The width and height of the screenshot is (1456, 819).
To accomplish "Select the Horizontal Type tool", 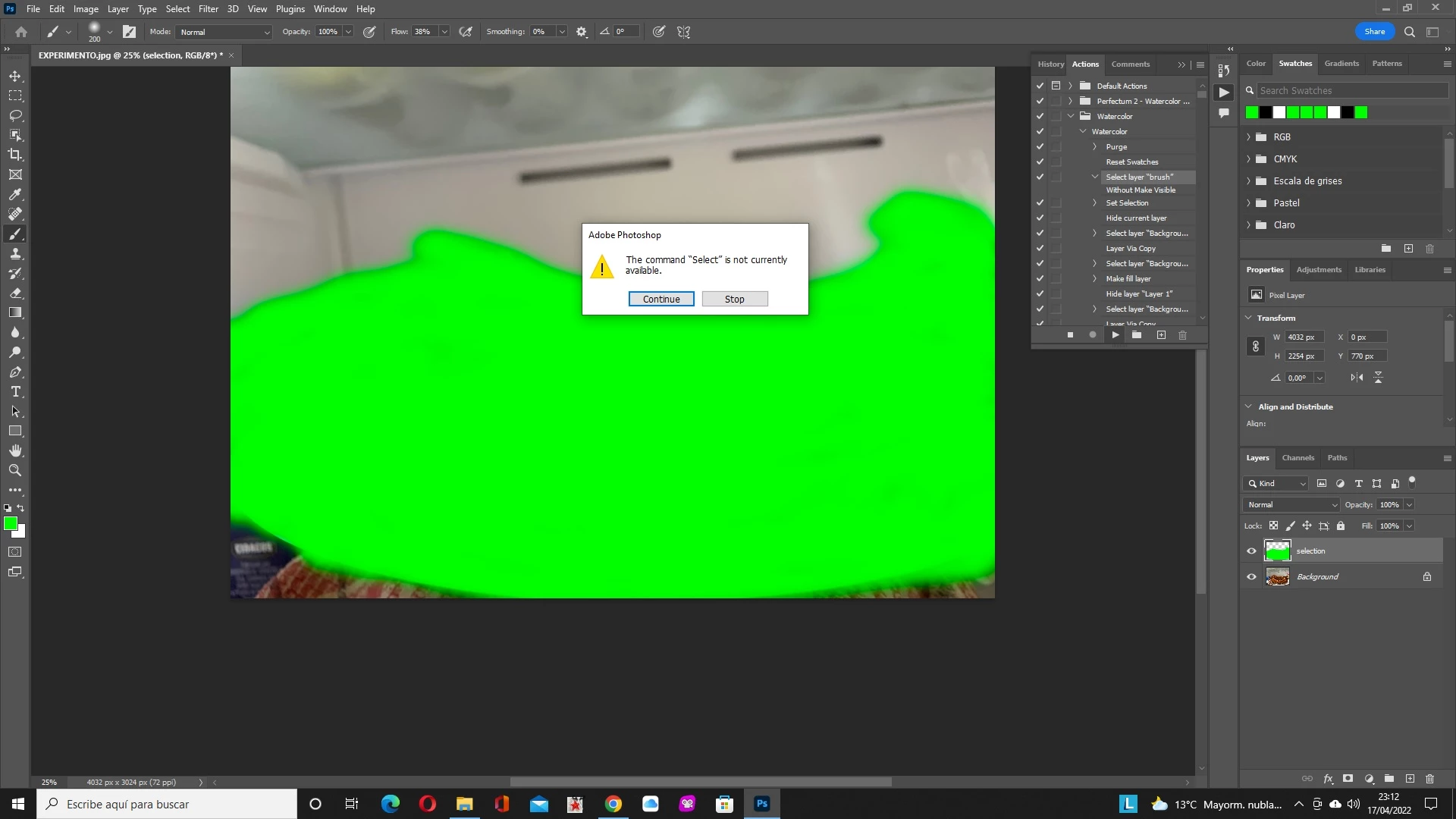I will (x=15, y=392).
